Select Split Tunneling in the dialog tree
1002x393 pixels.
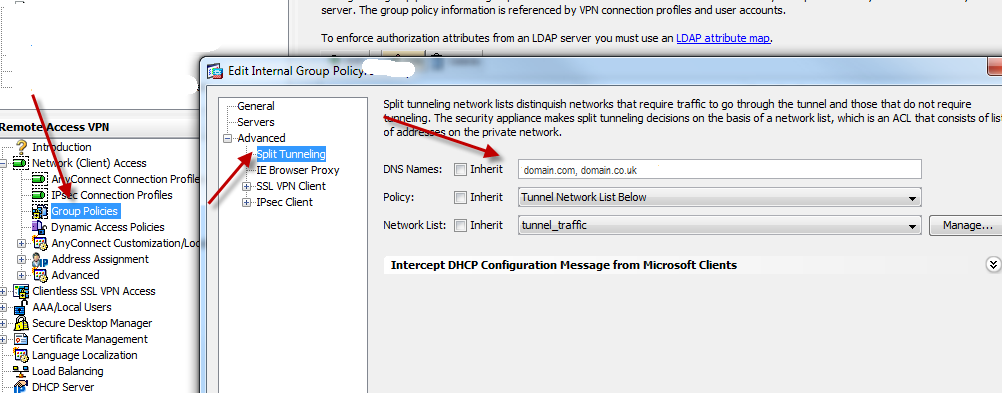291,154
